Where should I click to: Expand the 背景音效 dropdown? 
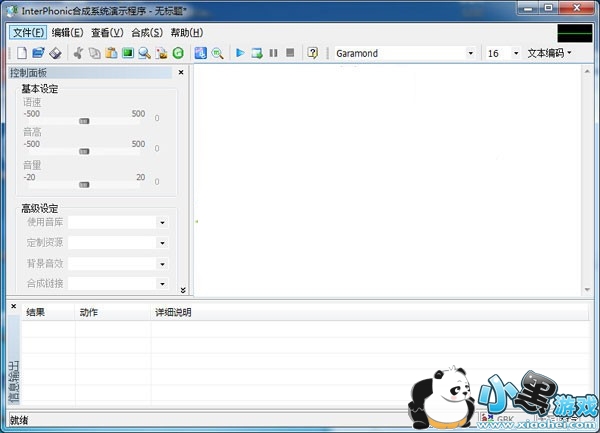(x=162, y=264)
